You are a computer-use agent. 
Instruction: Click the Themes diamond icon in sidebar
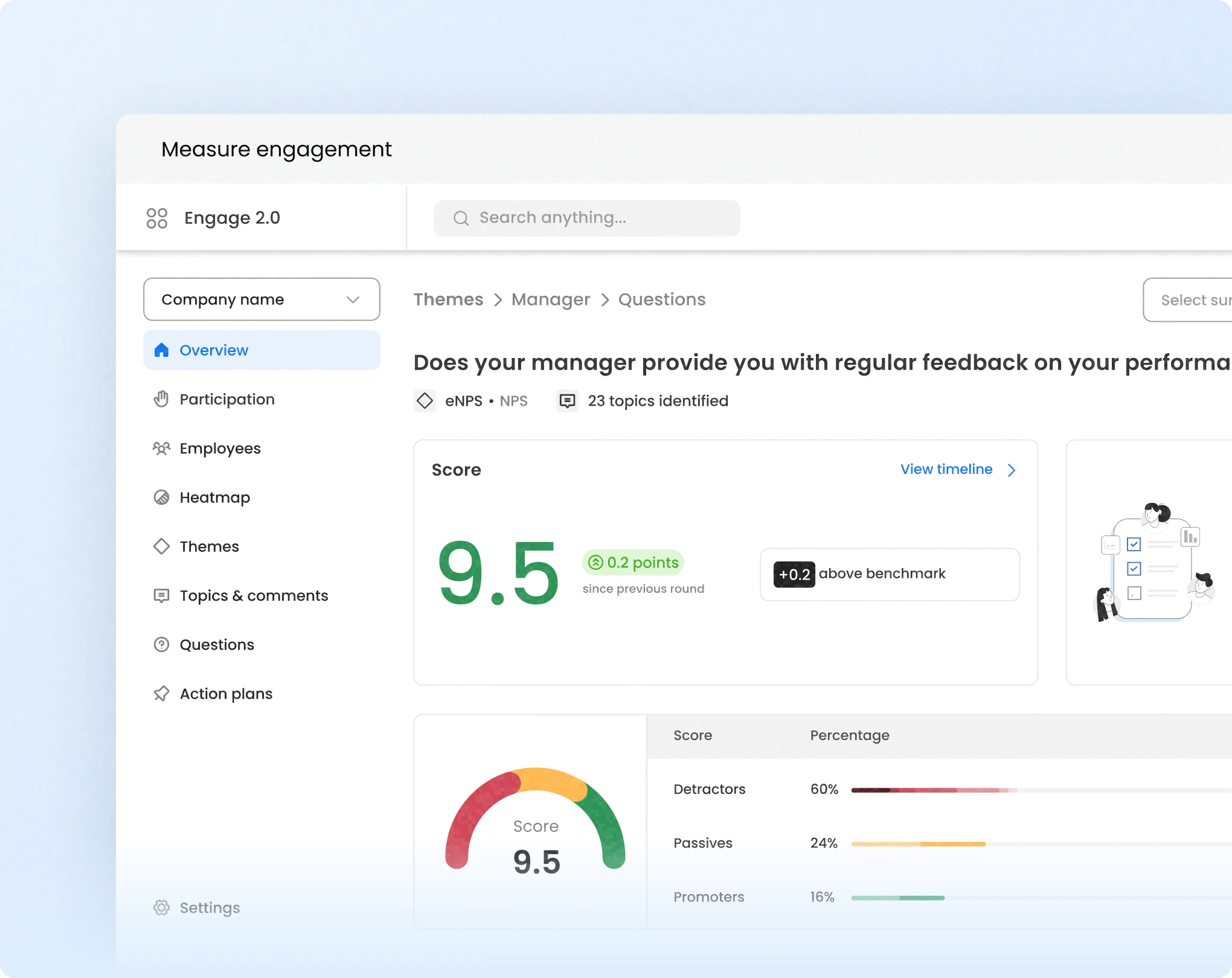[x=161, y=546]
